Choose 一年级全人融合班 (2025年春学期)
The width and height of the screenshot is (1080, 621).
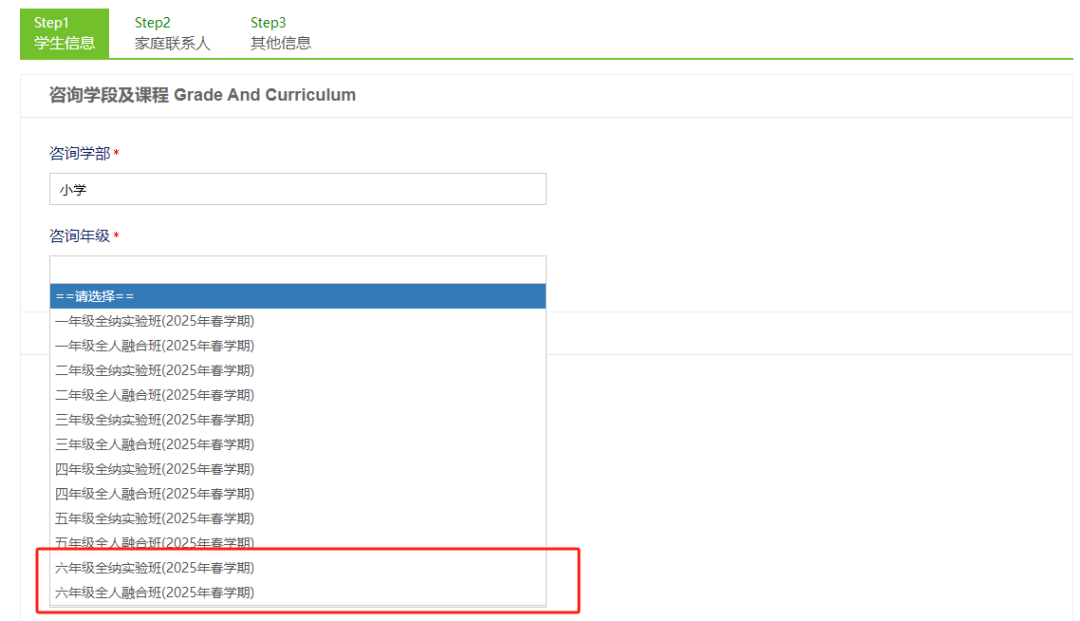click(x=155, y=346)
